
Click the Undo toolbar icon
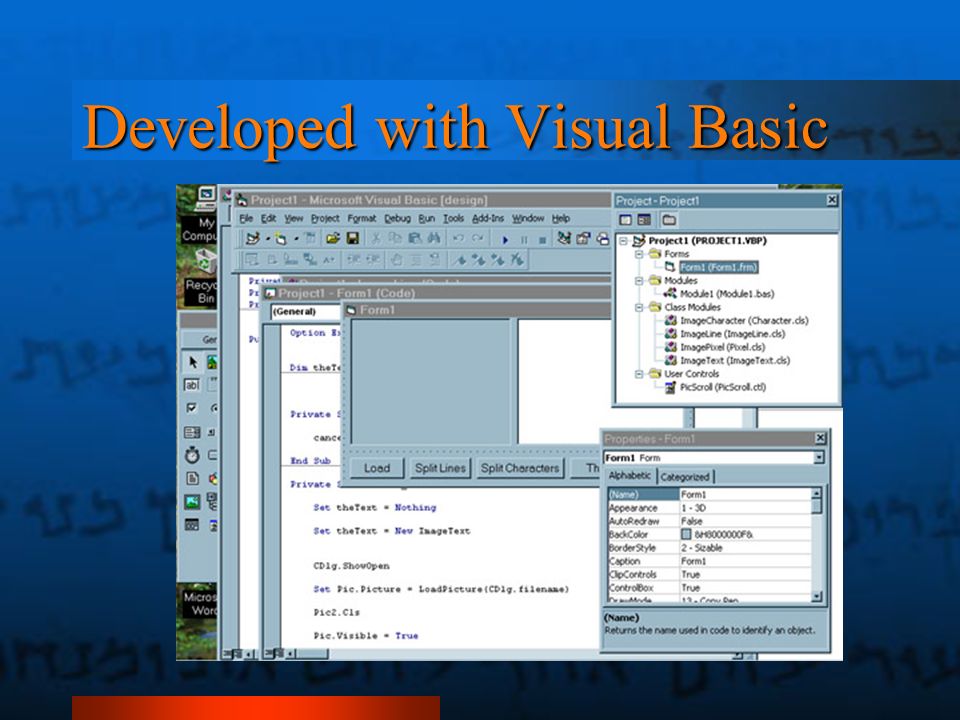(459, 238)
